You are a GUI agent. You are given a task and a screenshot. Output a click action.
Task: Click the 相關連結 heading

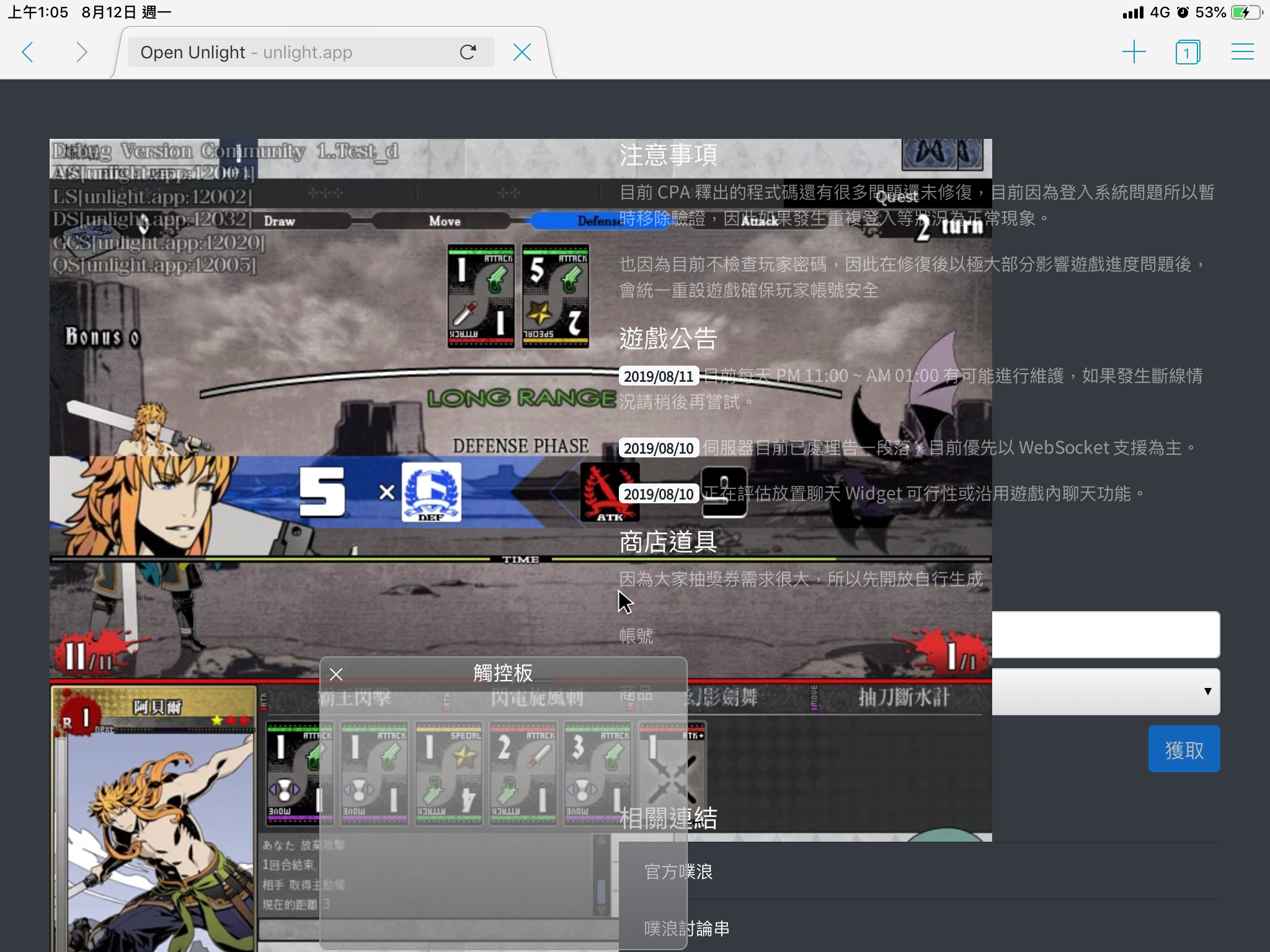point(668,818)
